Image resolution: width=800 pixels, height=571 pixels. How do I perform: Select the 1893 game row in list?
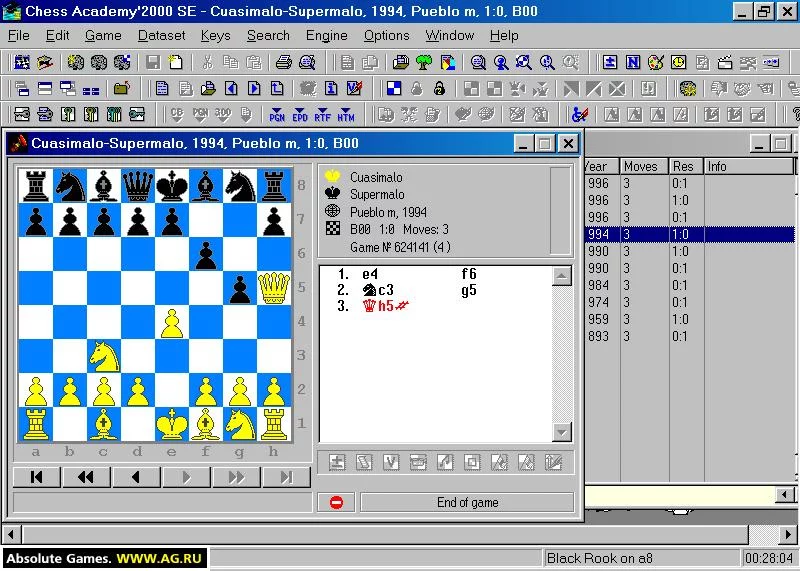tap(689, 336)
